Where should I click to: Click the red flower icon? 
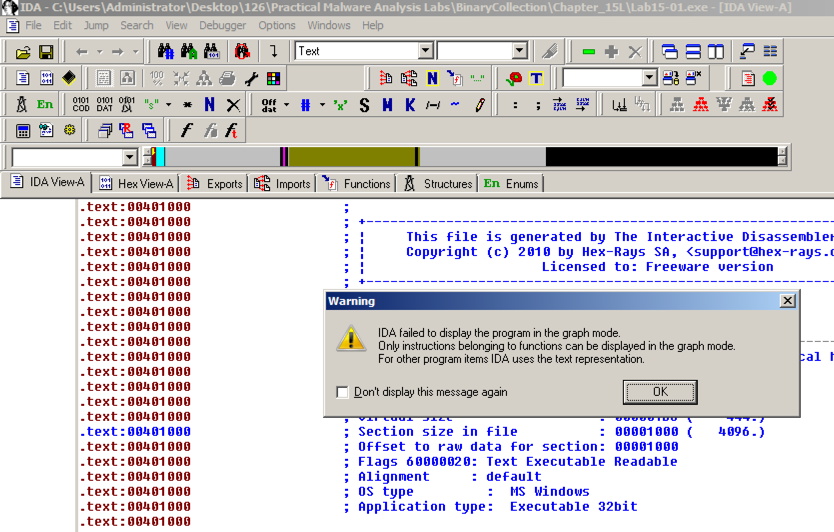click(514, 79)
